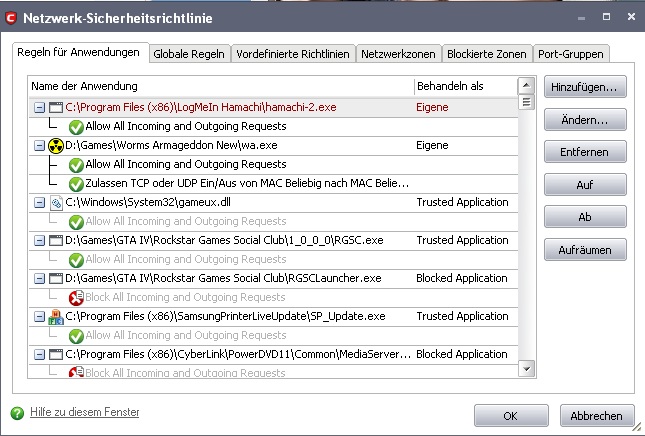645x436 pixels.
Task: Click the scrollbar down arrow of rule list
Action: 527,369
